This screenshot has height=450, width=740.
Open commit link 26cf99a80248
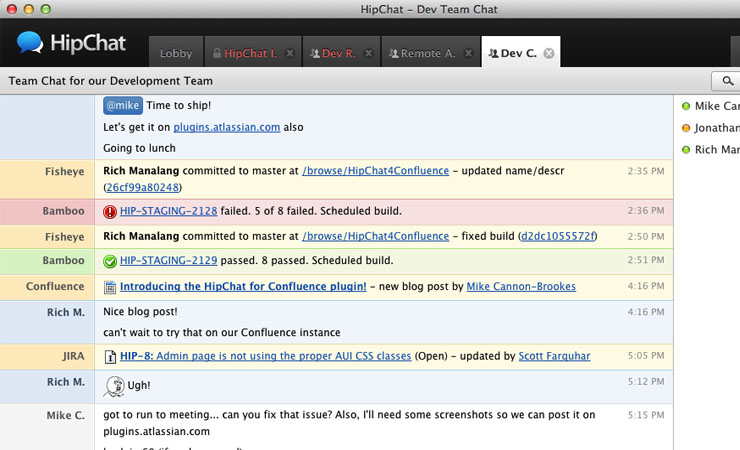click(143, 186)
